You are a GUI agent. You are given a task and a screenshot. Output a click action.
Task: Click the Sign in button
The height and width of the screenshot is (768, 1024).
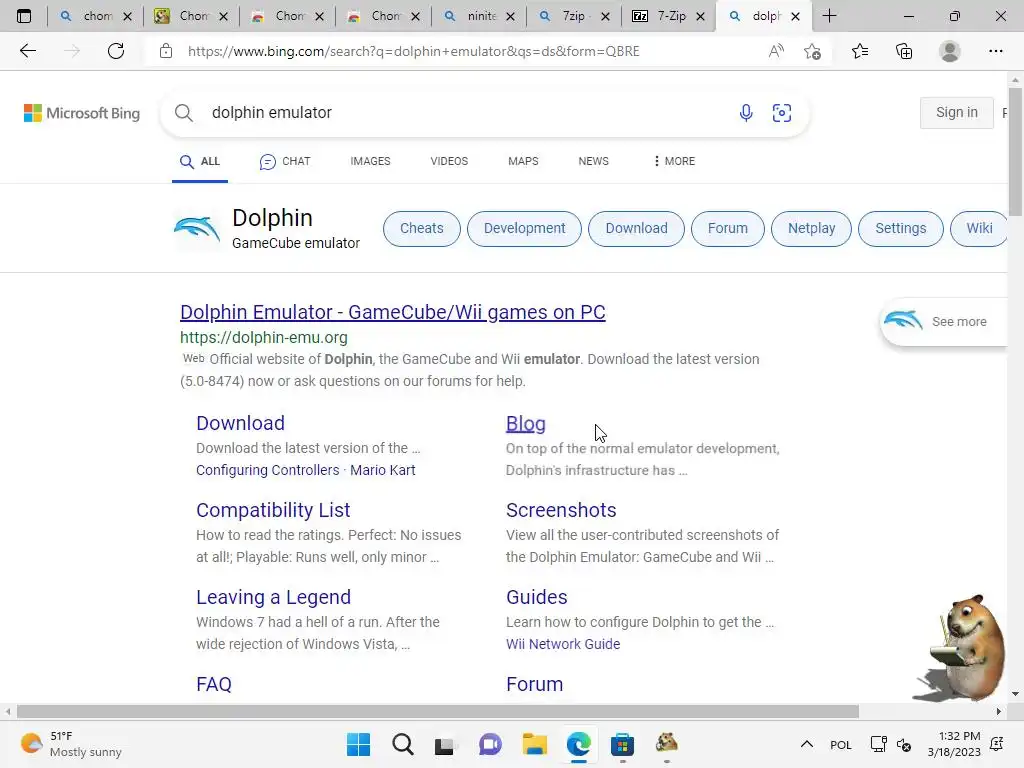pos(957,113)
